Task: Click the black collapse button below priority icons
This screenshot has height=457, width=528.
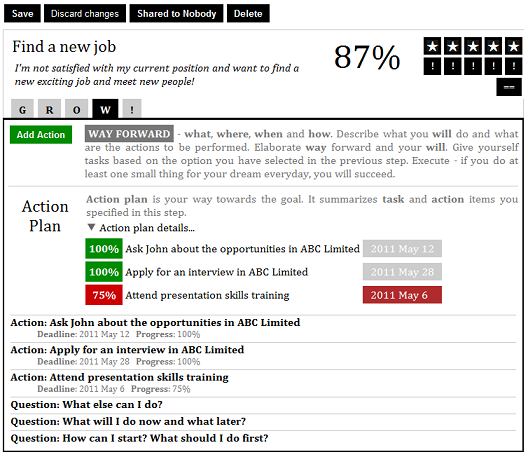Action: click(509, 87)
